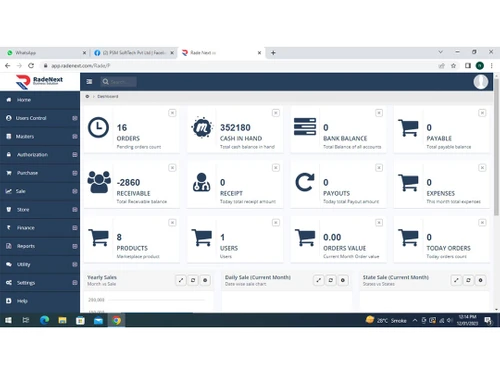Image resolution: width=500 pixels, height=375 pixels.
Task: Click the cart icon on Expenses card
Action: [x=408, y=183]
